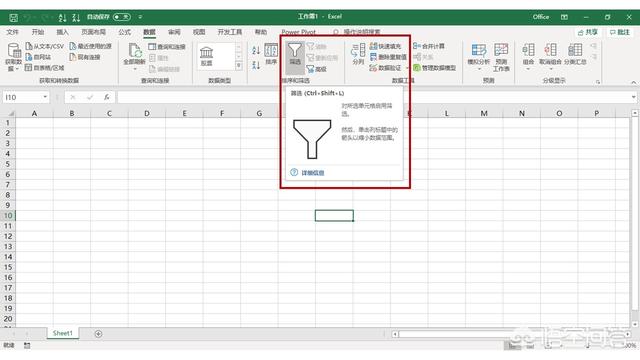The height and width of the screenshot is (360, 640).
Task: Select row header 10
Action: [x=8, y=216]
